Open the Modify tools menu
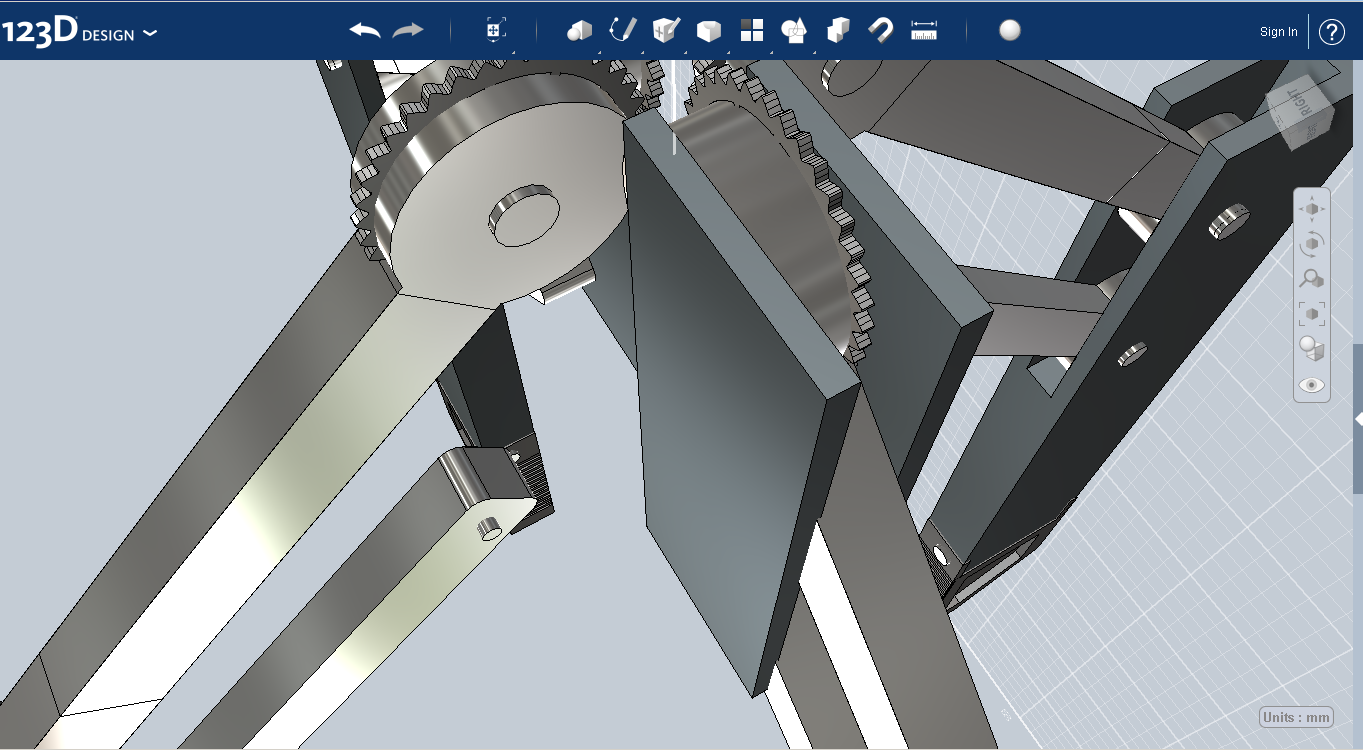1363x751 pixels. coord(709,32)
